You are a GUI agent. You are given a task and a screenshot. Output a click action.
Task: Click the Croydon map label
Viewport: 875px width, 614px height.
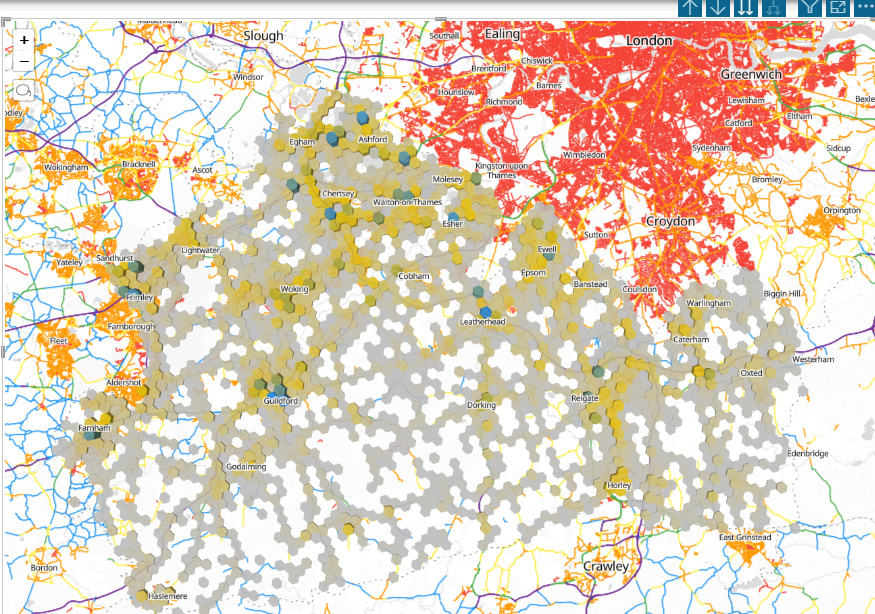[x=670, y=220]
